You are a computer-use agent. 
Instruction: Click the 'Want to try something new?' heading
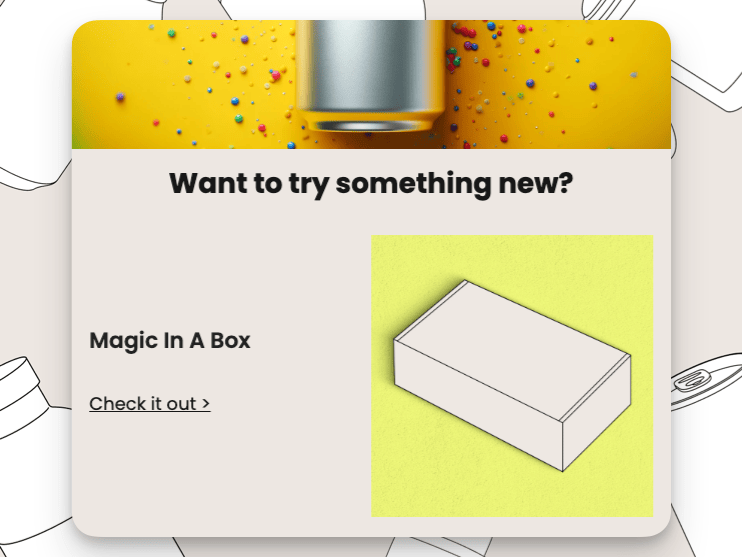coord(371,184)
